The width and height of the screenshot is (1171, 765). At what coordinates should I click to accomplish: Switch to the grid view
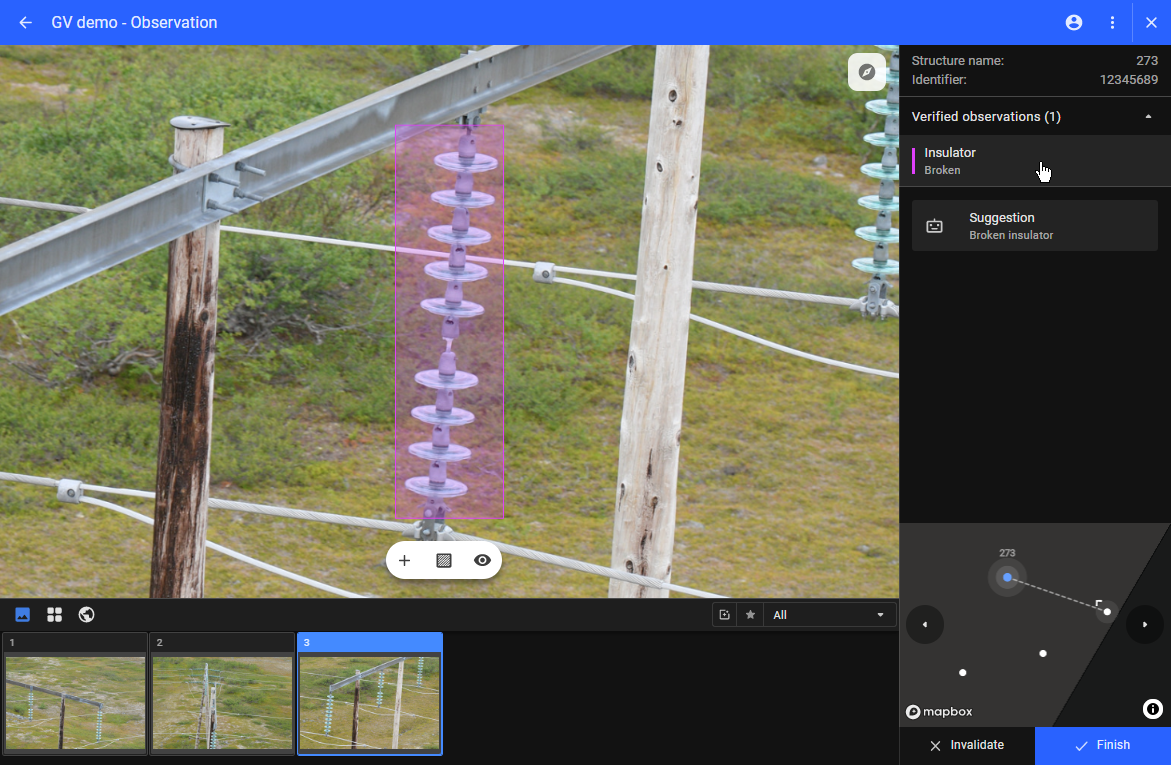[x=54, y=615]
